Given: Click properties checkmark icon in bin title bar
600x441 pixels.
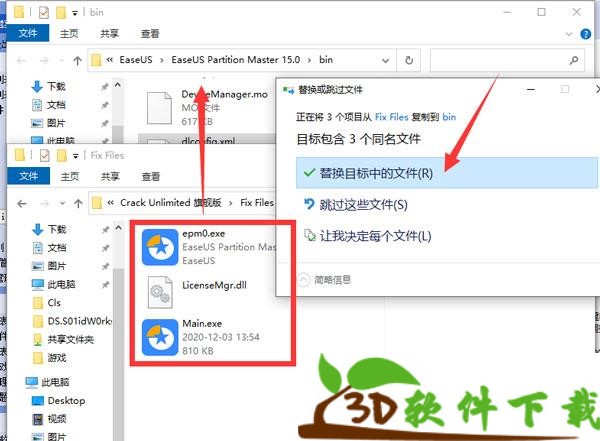Looking at the screenshot, I should coord(44,13).
